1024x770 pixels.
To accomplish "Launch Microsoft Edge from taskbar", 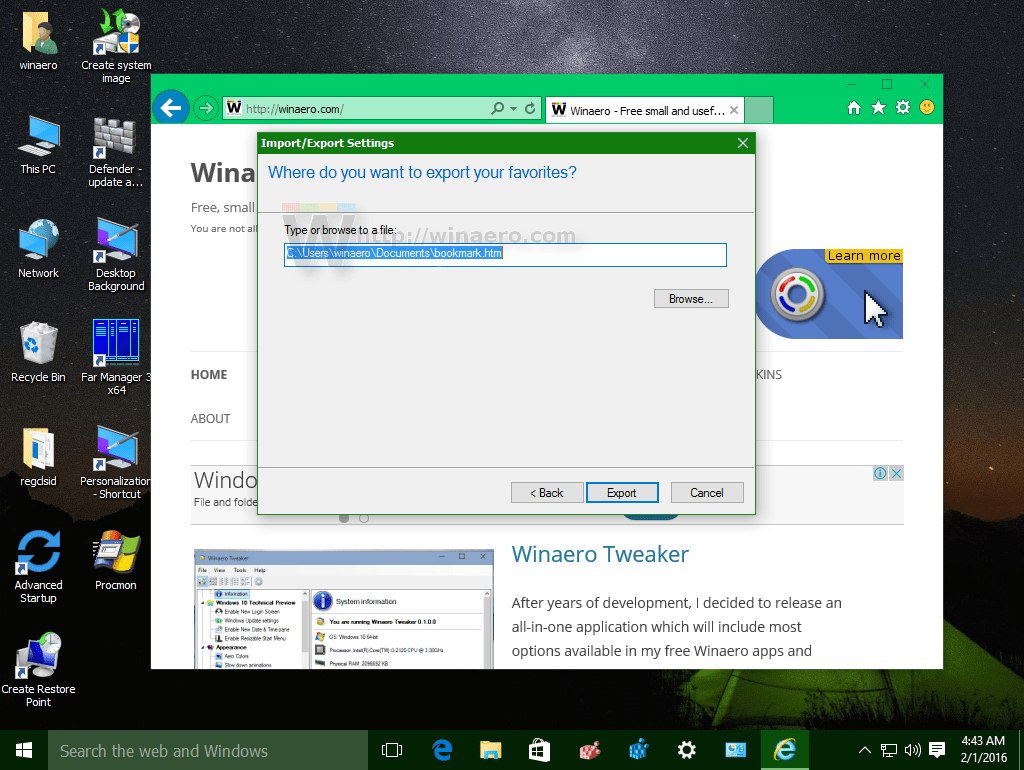I will (x=442, y=750).
